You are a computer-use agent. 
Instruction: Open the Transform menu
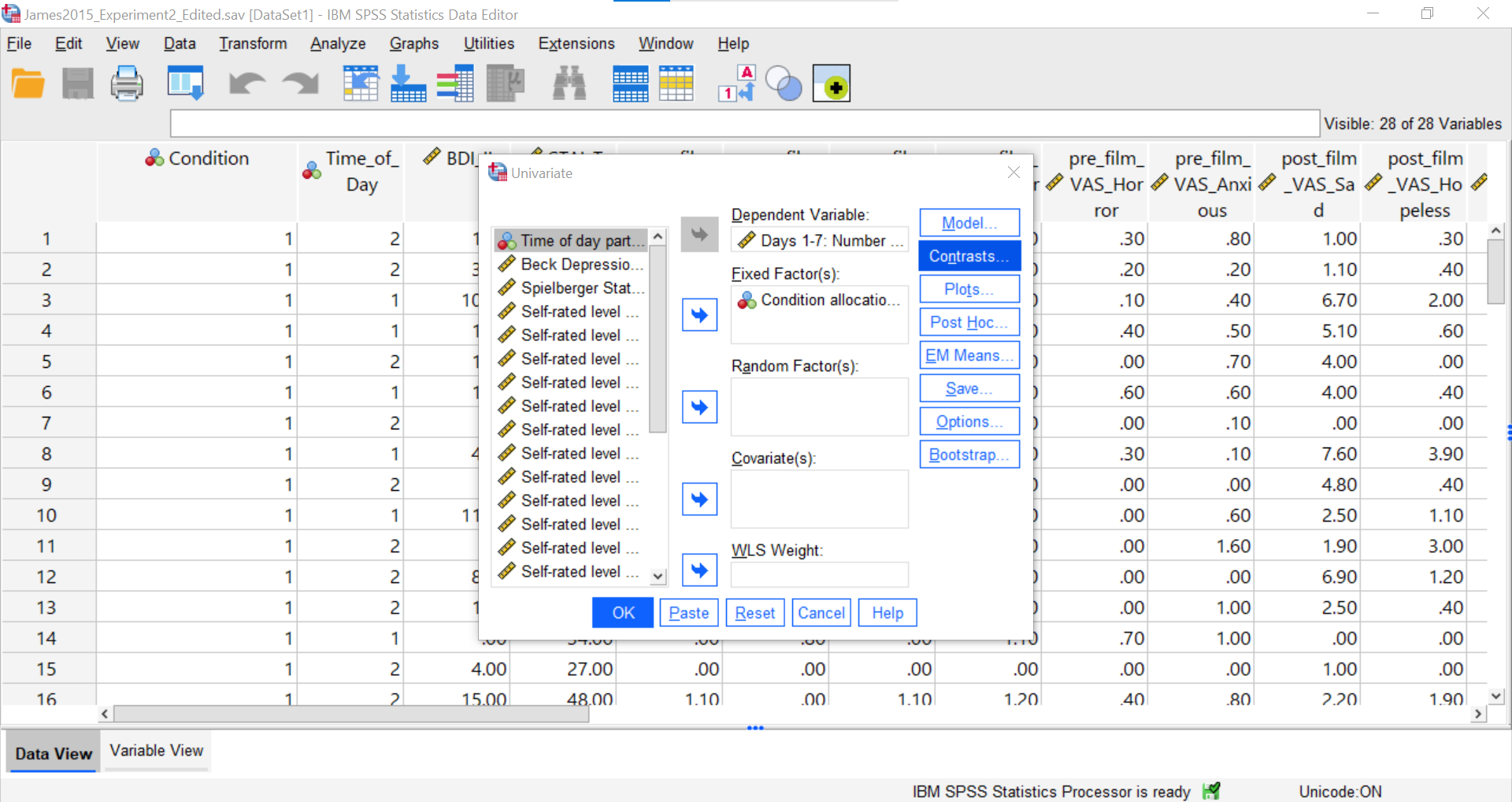click(x=253, y=43)
